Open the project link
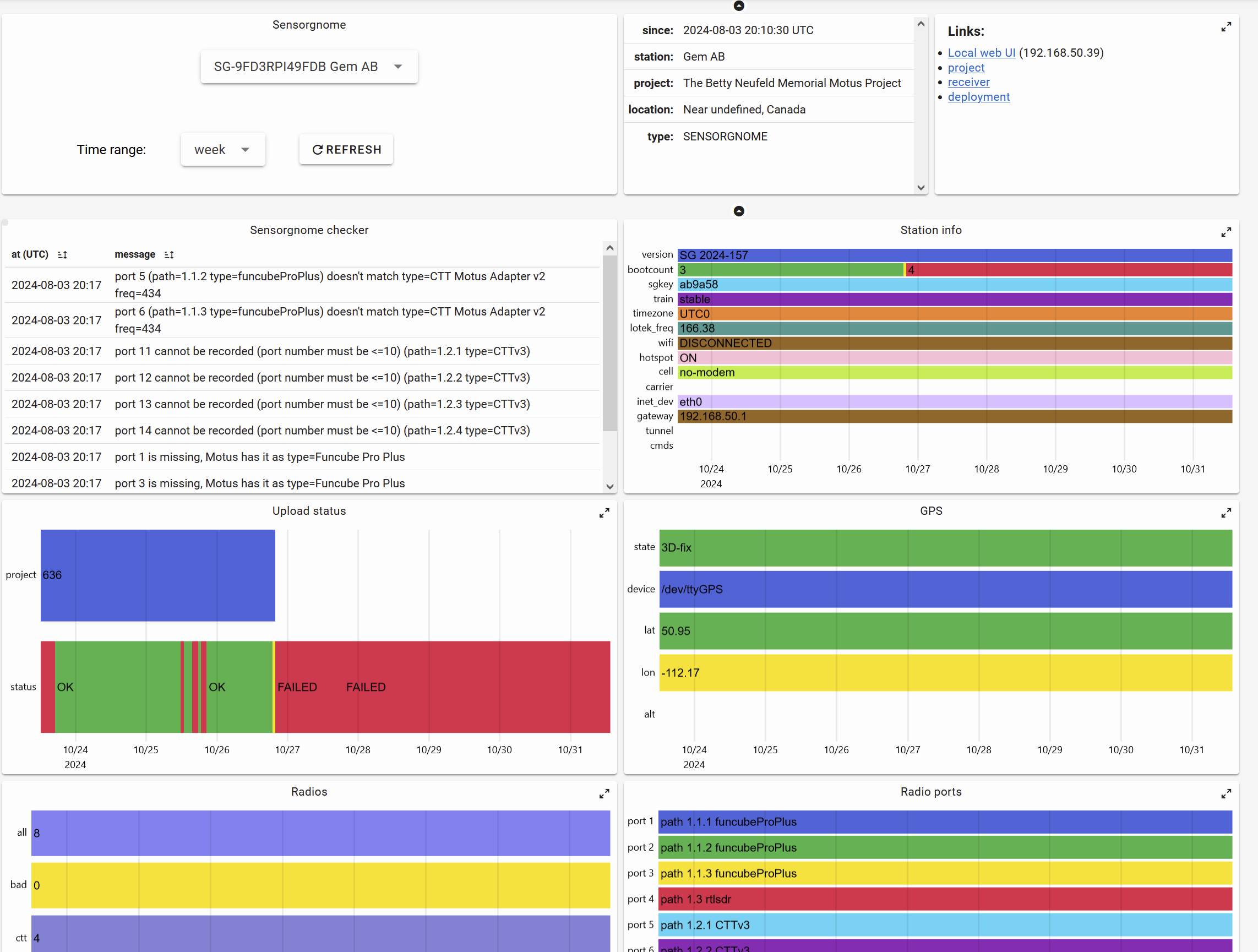Viewport: 1258px width, 952px height. [966, 68]
